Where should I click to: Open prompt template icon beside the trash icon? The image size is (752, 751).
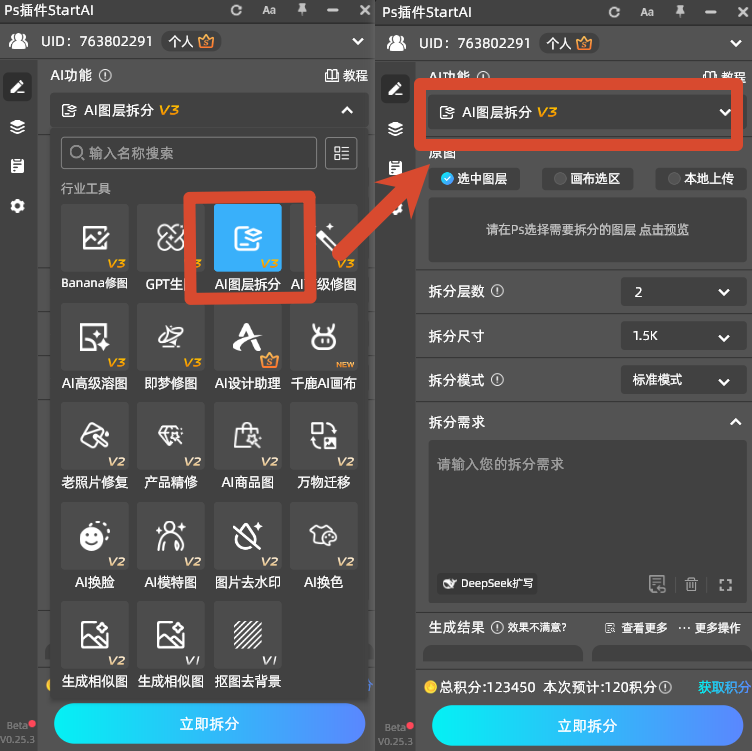(657, 584)
